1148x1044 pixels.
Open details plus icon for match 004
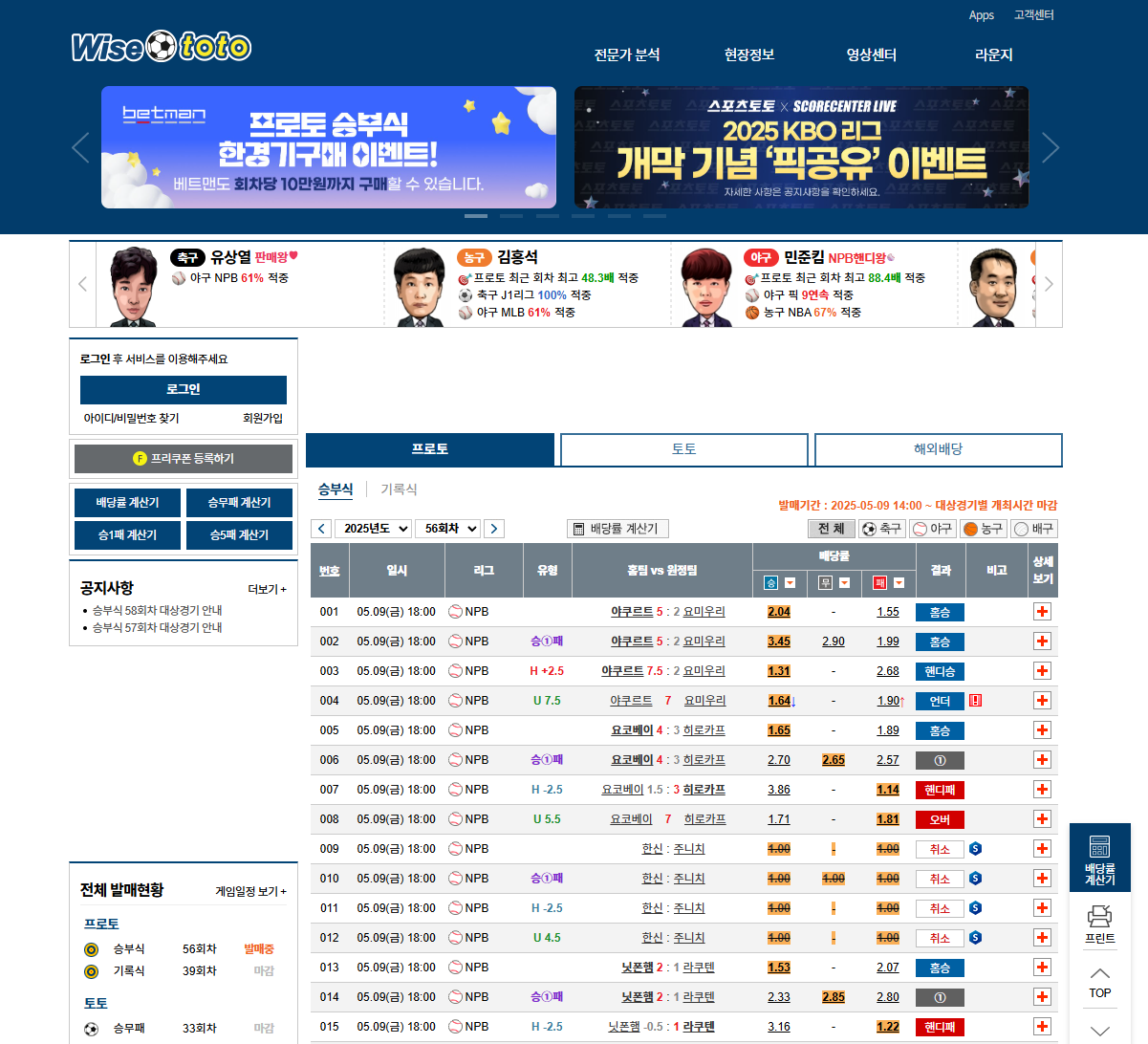pyautogui.click(x=1042, y=701)
